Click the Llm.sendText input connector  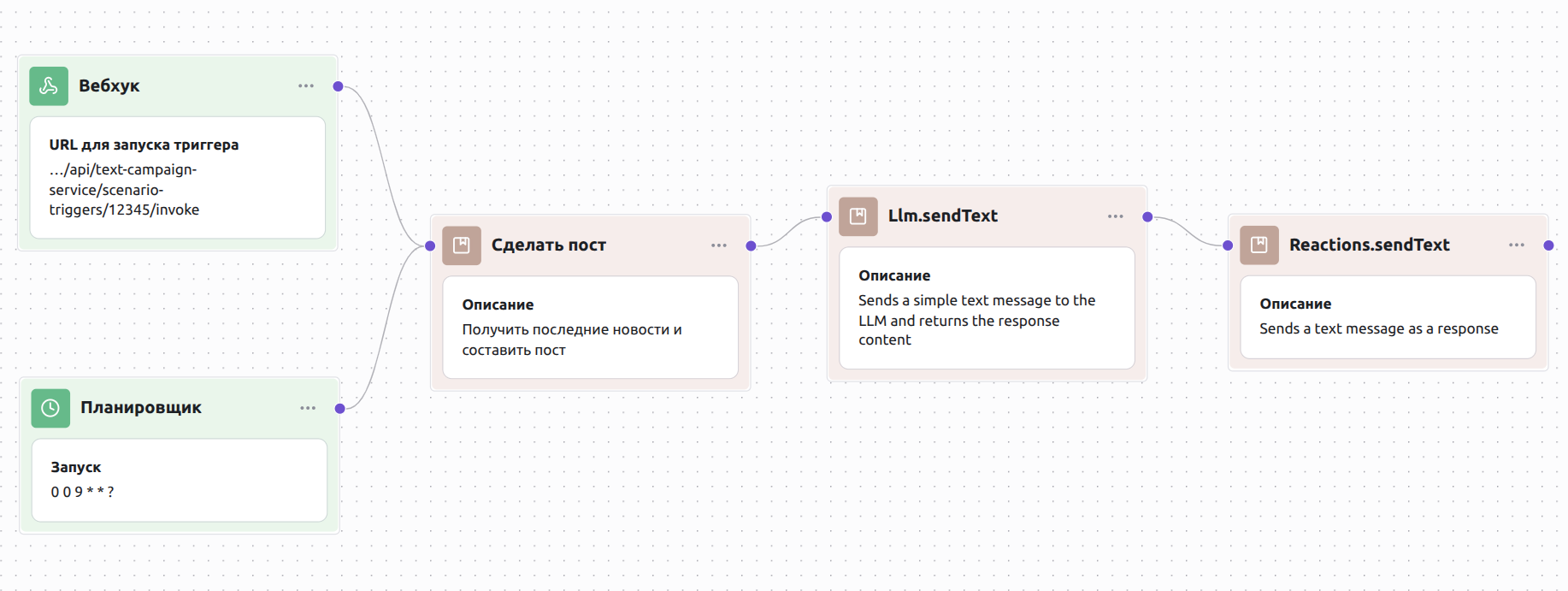827,217
